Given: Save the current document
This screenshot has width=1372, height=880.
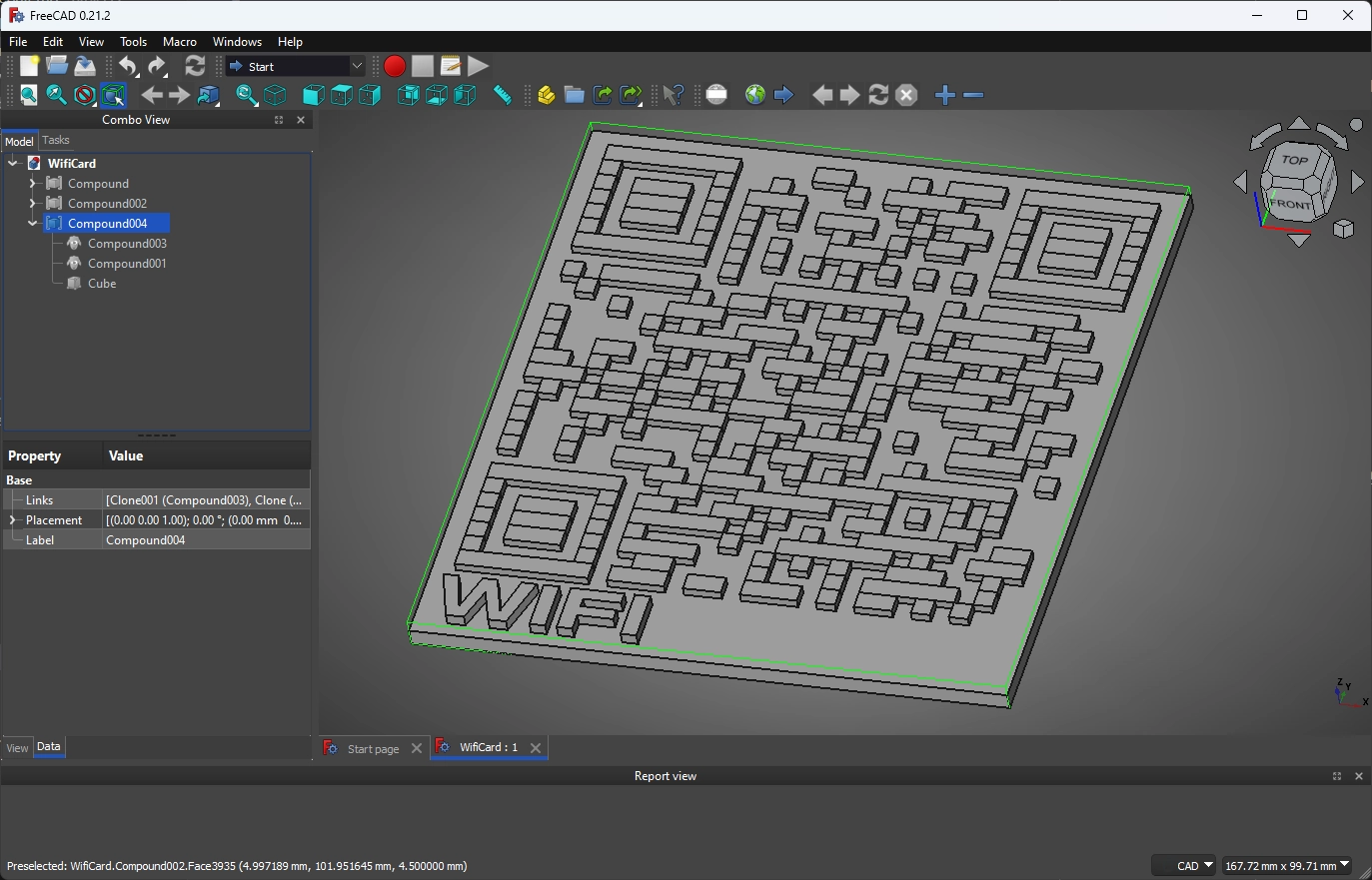Looking at the screenshot, I should [x=85, y=66].
